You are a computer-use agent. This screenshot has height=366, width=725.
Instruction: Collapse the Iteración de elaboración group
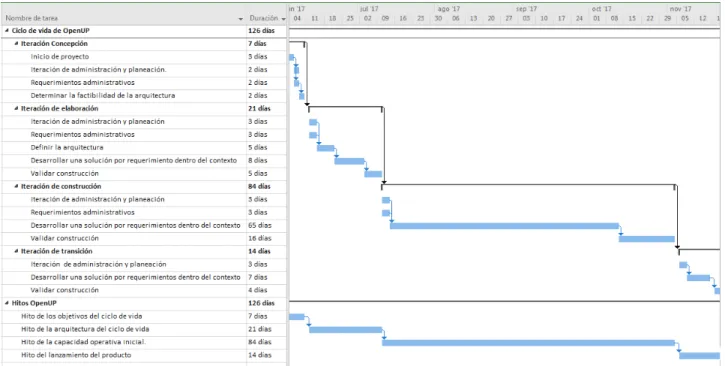(16, 109)
